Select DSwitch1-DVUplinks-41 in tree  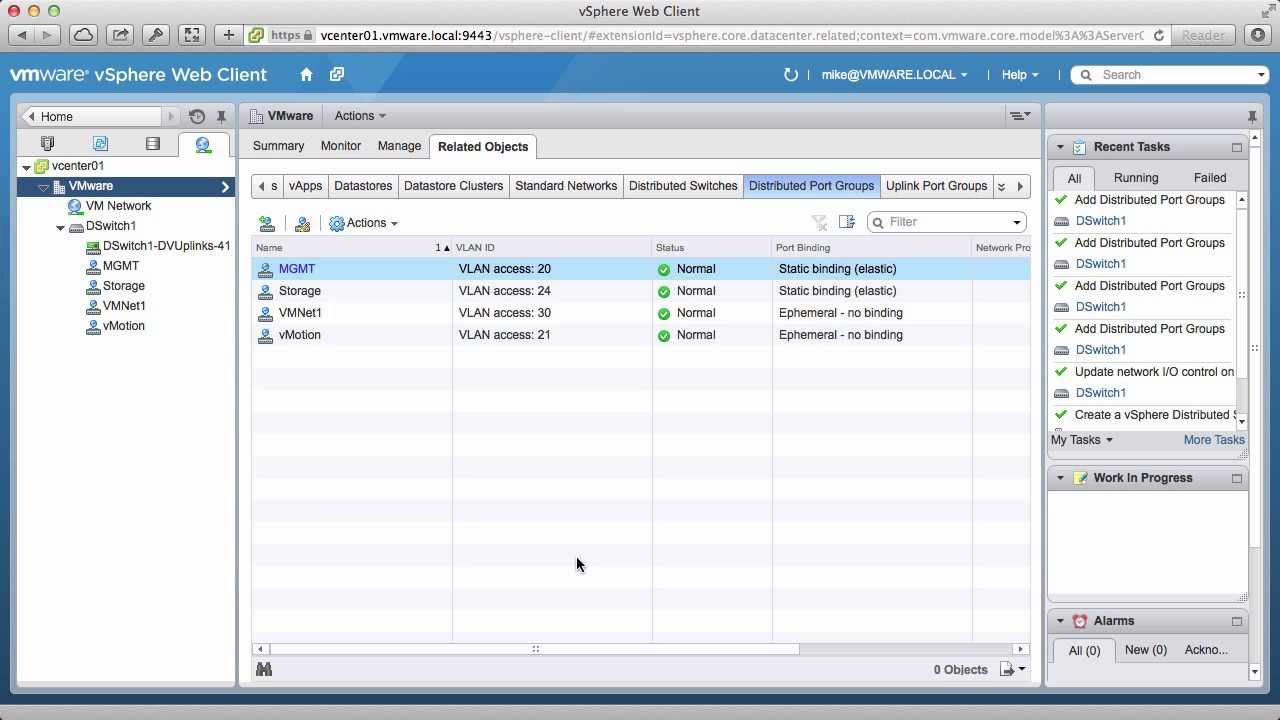click(166, 246)
